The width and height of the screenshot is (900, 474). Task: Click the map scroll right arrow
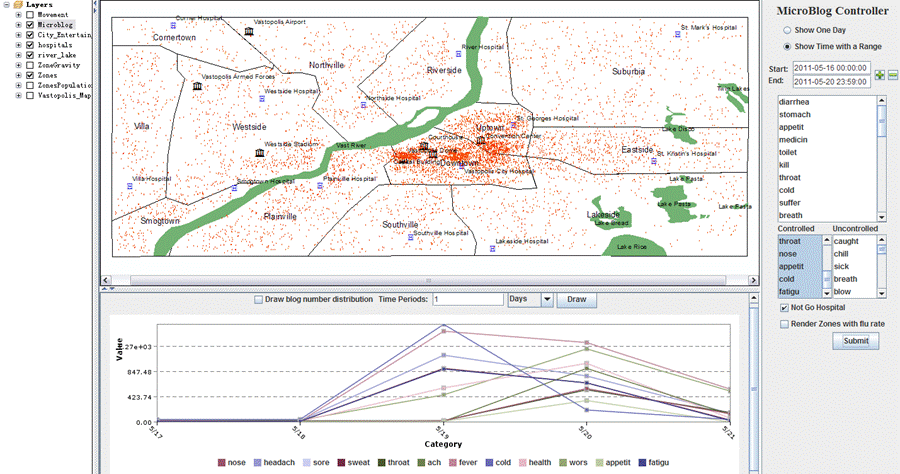753,280
